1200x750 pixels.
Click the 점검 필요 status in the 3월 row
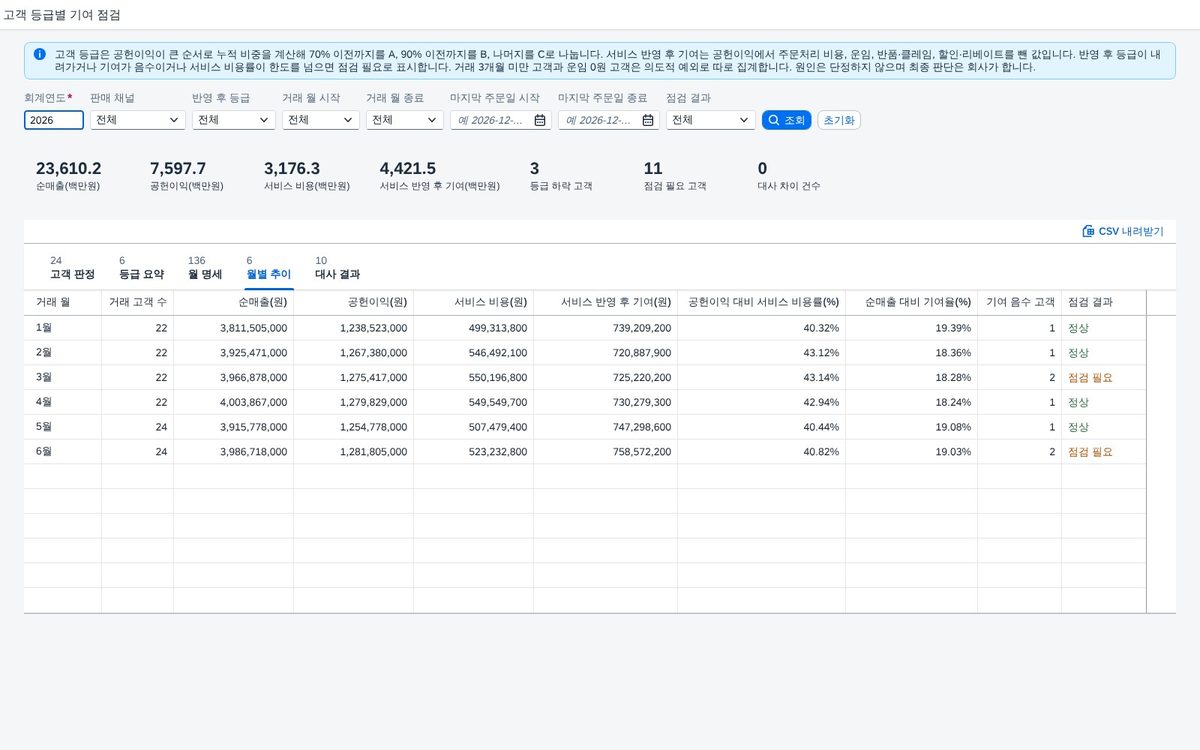(1090, 378)
